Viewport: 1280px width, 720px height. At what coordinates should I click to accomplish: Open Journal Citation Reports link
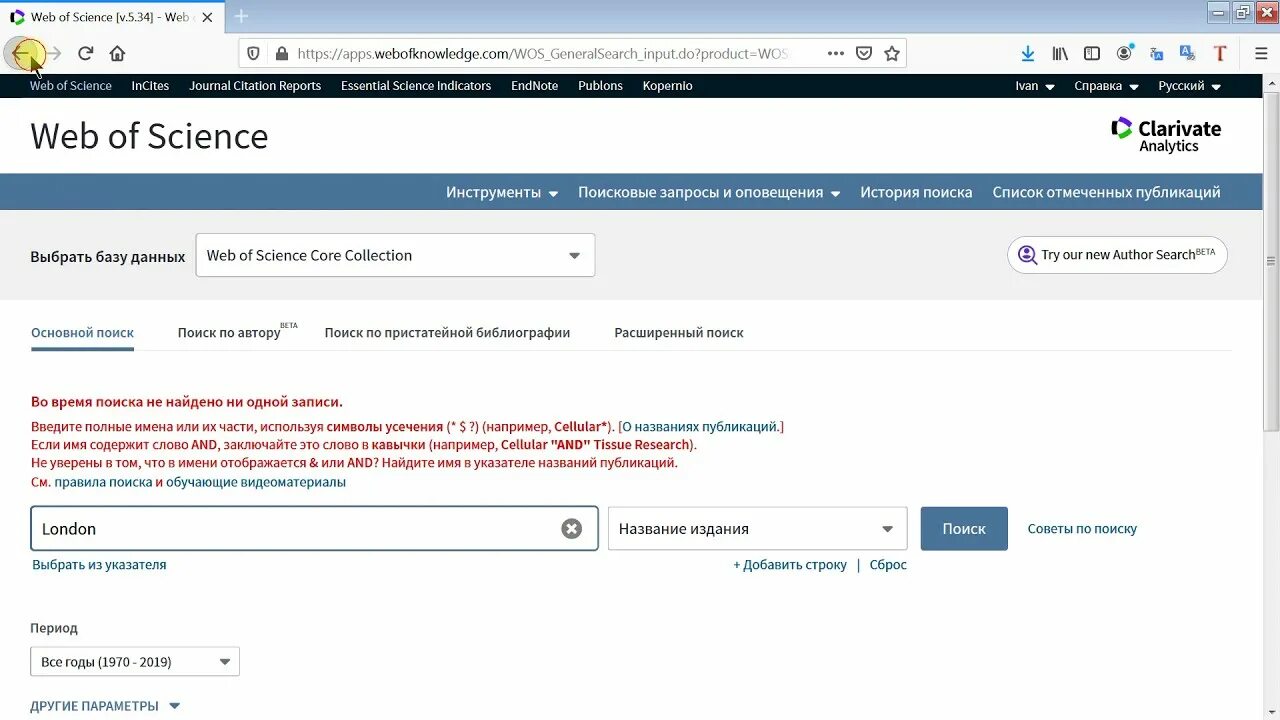255,86
